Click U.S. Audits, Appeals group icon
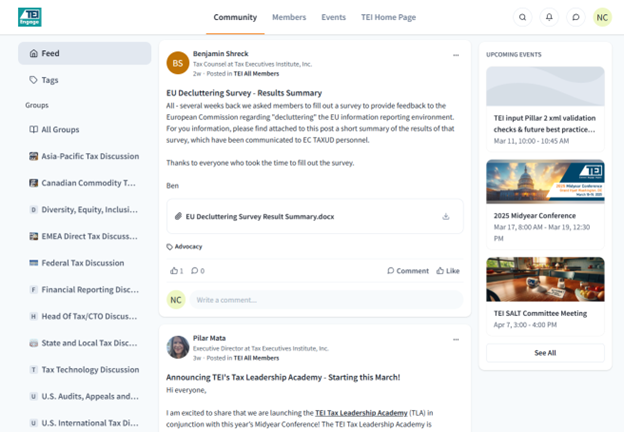Image resolution: width=624 pixels, height=432 pixels. click(x=33, y=396)
